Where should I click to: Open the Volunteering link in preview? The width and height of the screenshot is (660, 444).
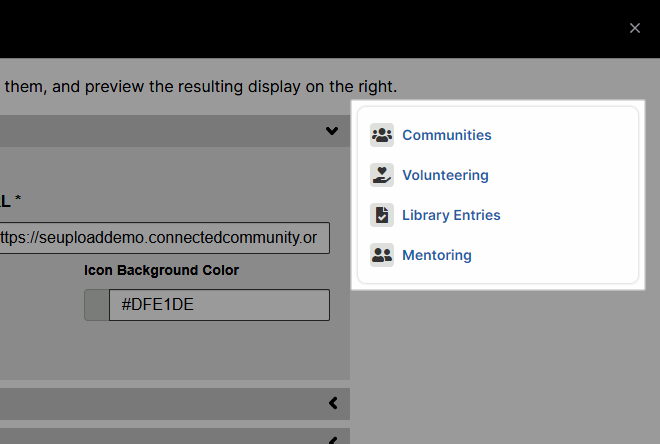[445, 175]
